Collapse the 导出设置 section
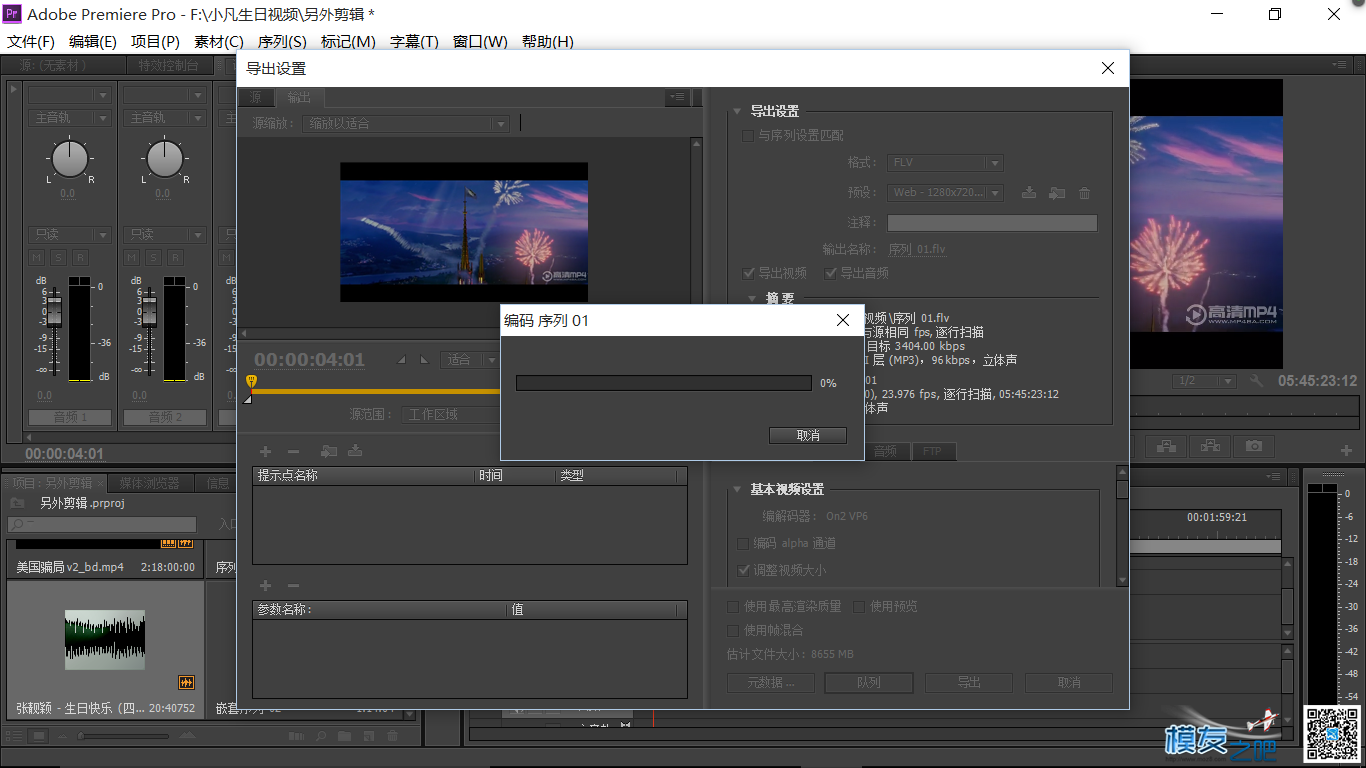Image resolution: width=1366 pixels, height=768 pixels. coord(737,111)
